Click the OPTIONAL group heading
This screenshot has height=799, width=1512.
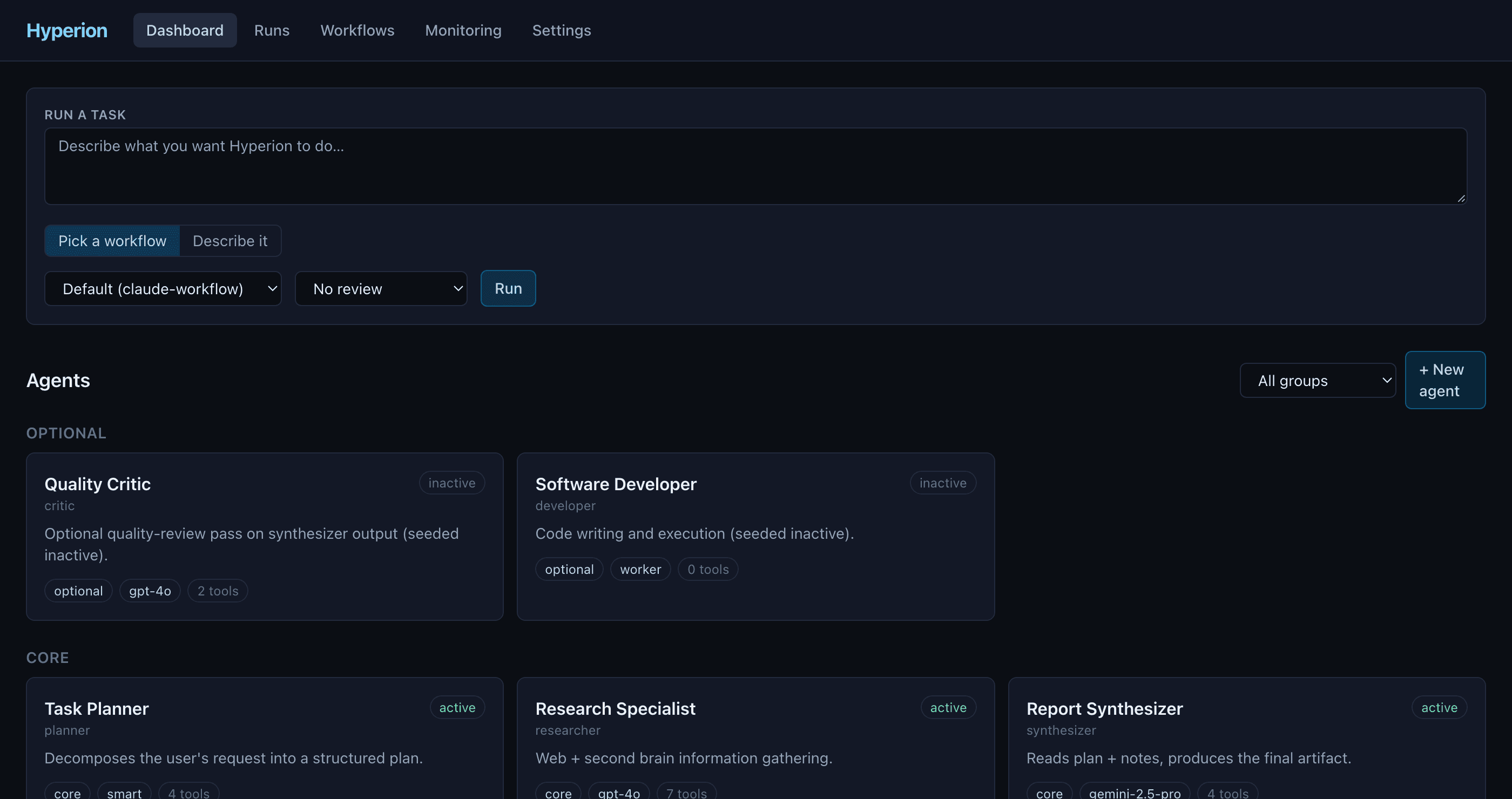click(66, 433)
